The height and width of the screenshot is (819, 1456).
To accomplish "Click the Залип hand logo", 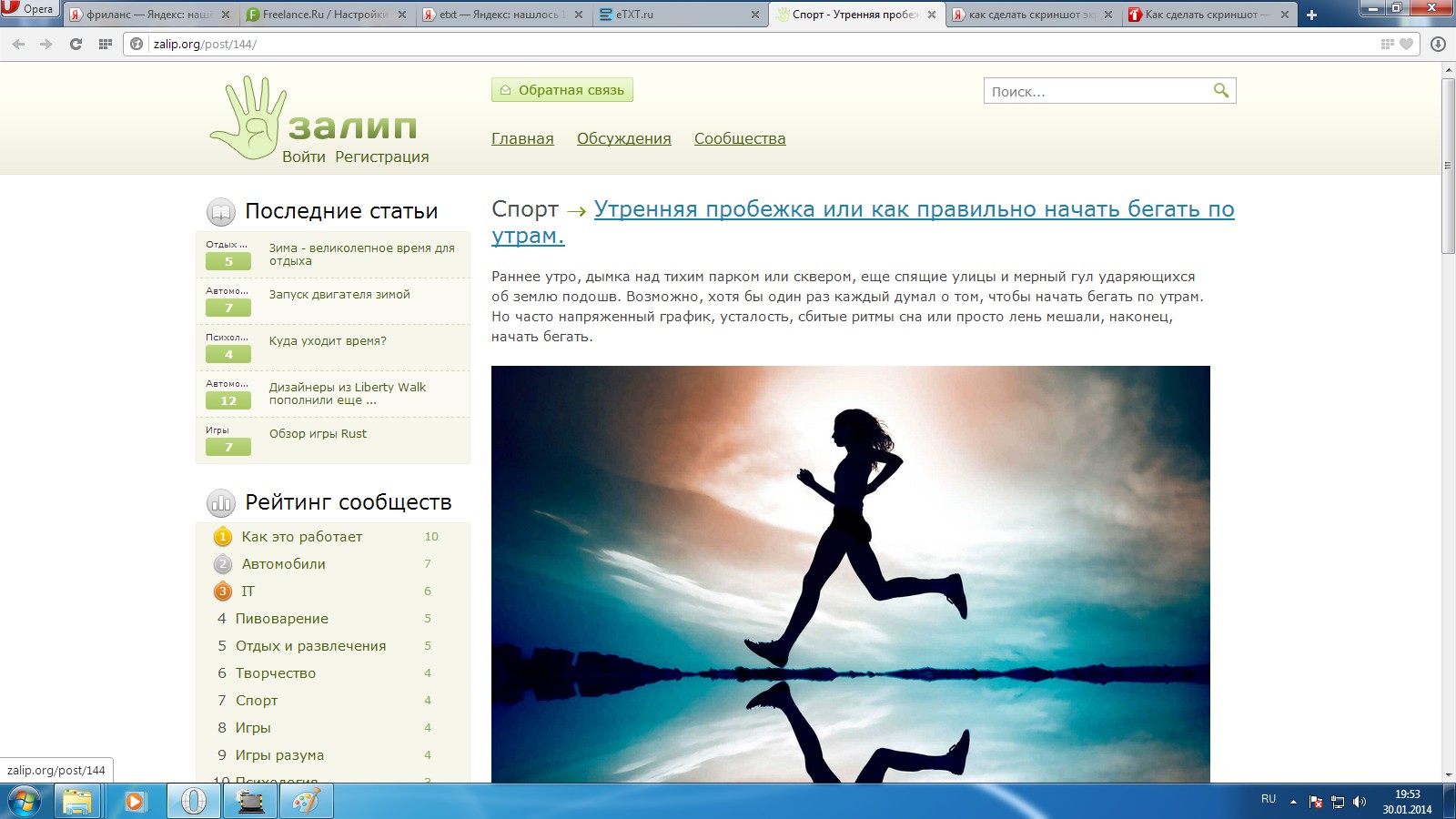I will (248, 118).
